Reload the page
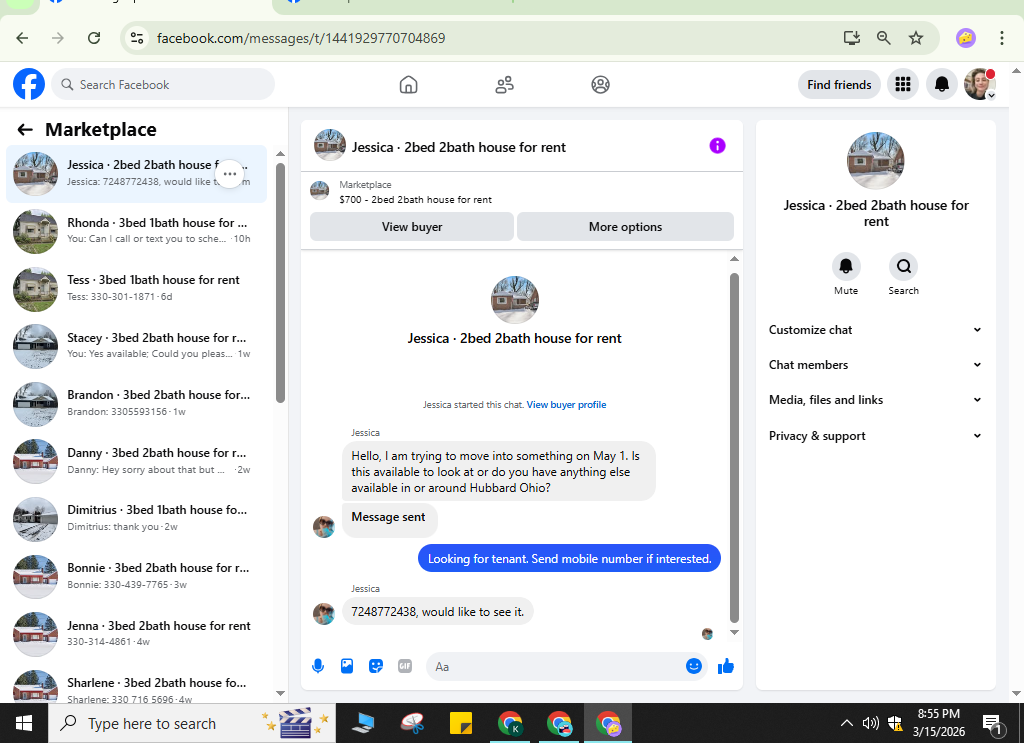The height and width of the screenshot is (743, 1024). [94, 38]
